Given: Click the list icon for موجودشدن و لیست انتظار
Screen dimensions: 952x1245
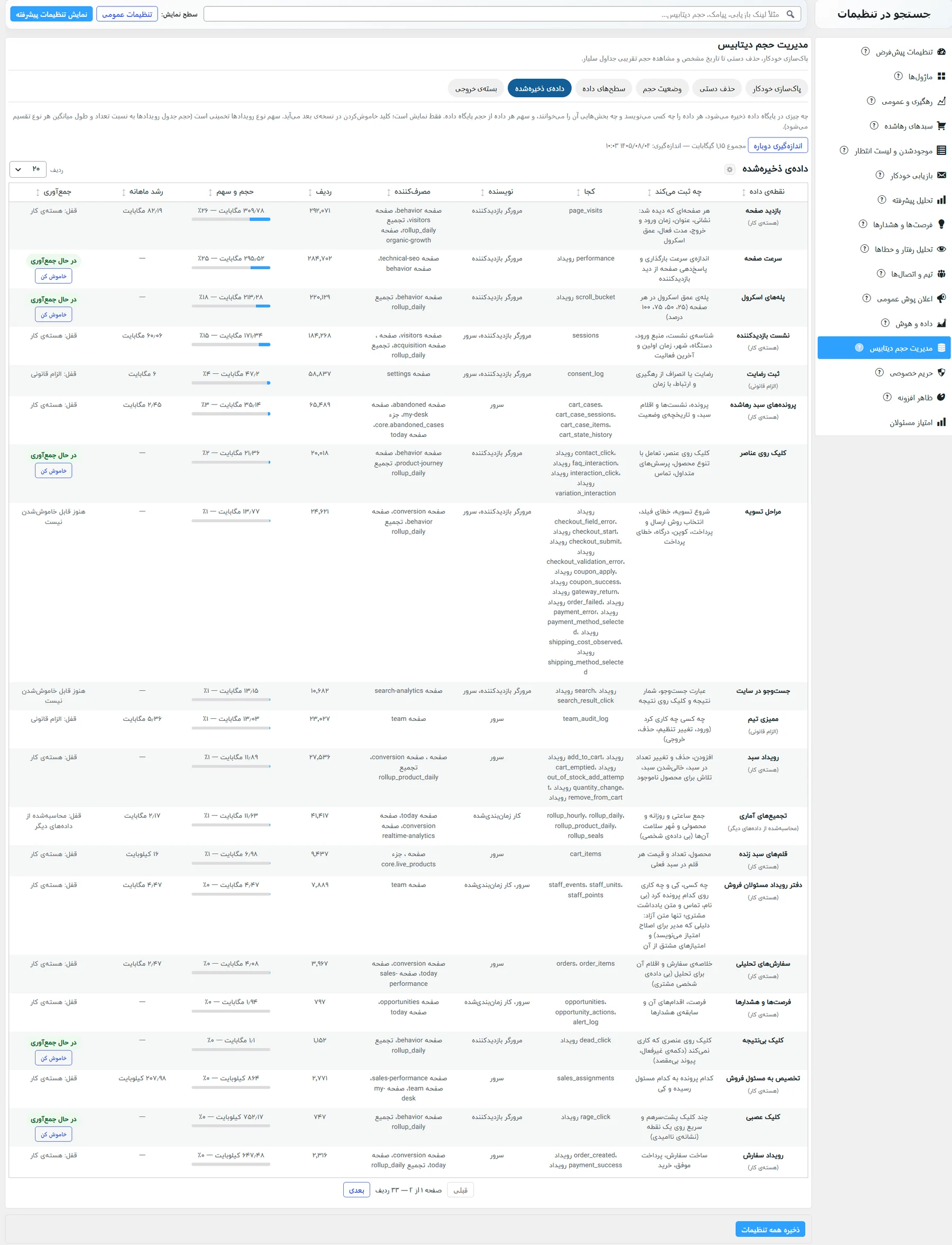Looking at the screenshot, I should [x=941, y=151].
